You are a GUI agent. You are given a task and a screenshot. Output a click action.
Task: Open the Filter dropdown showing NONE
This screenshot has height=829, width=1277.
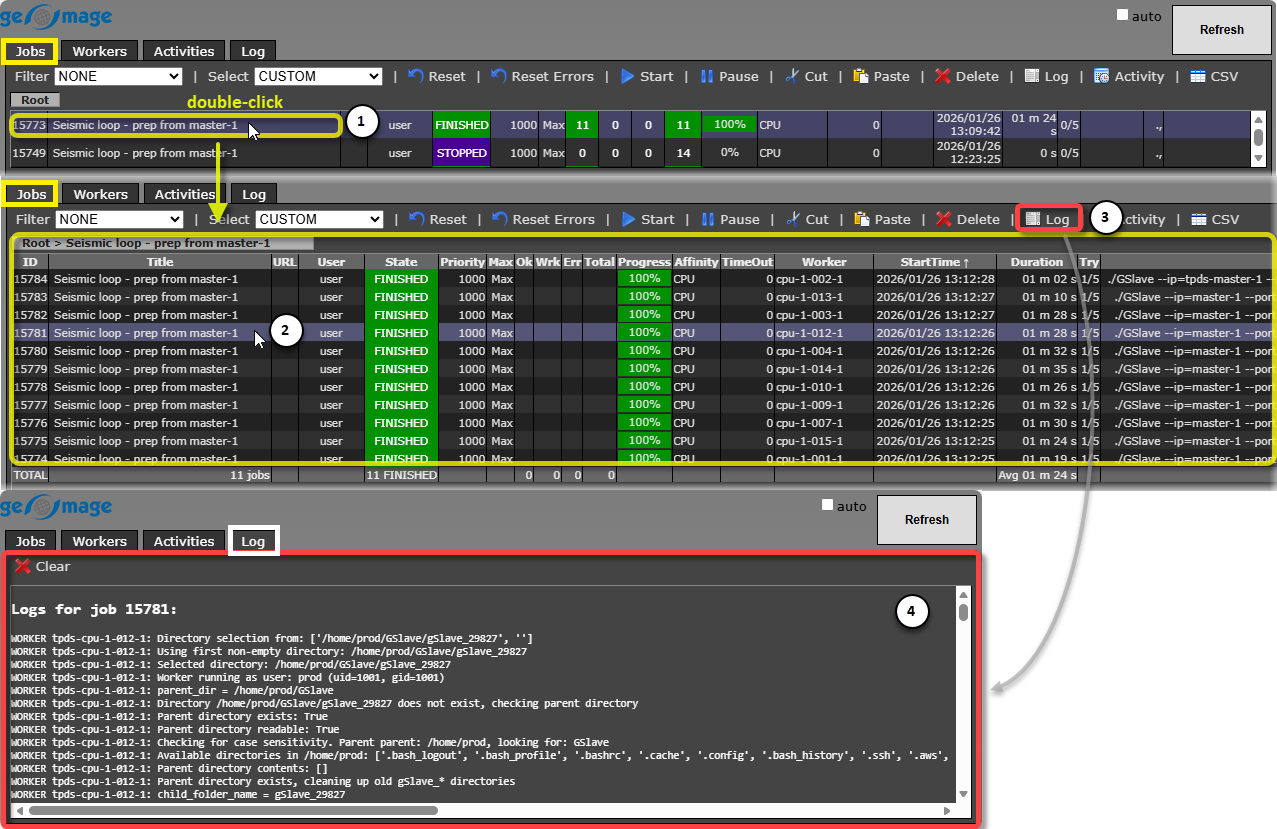coord(119,76)
